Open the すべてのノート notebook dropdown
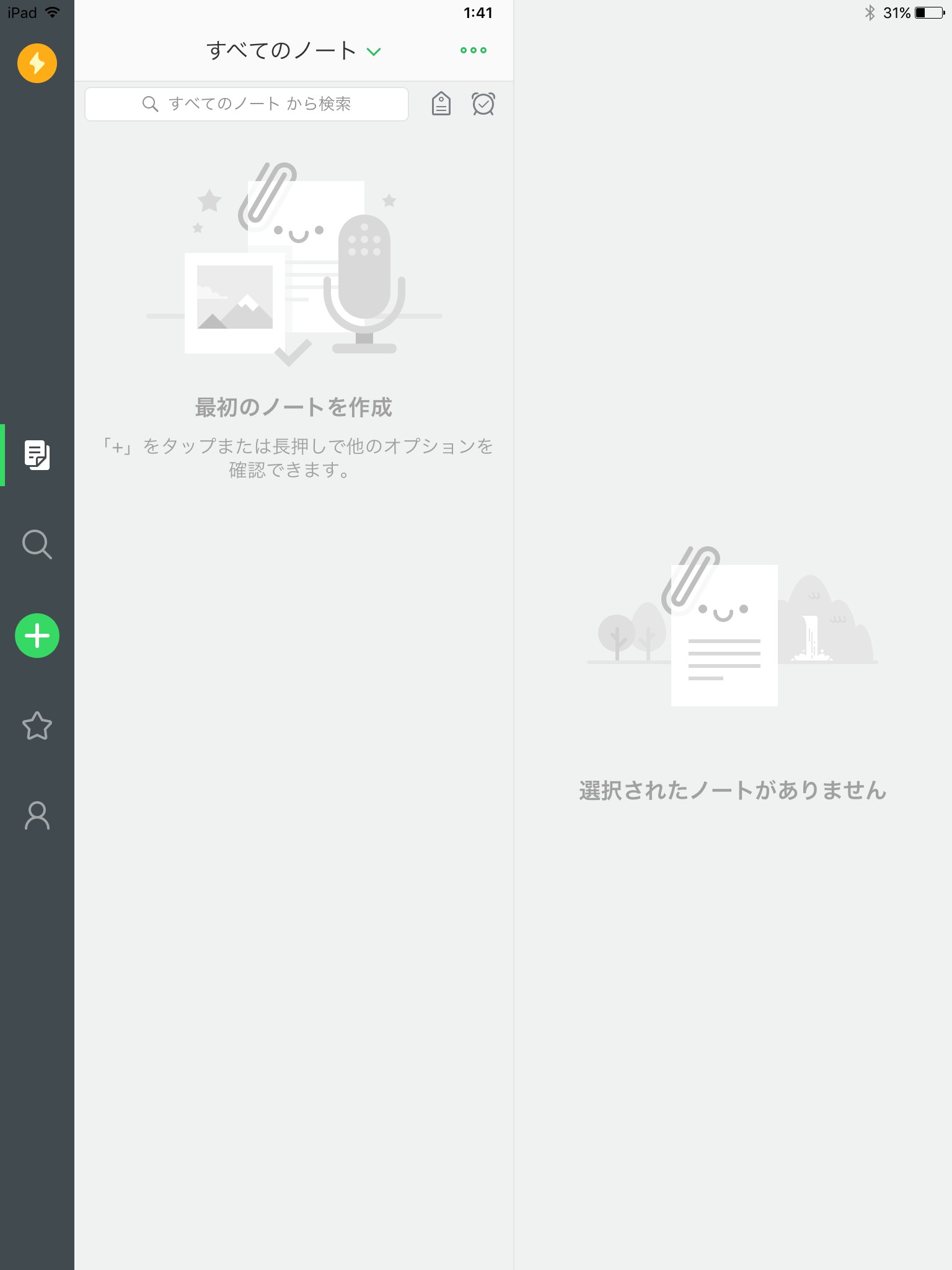 coord(281,51)
